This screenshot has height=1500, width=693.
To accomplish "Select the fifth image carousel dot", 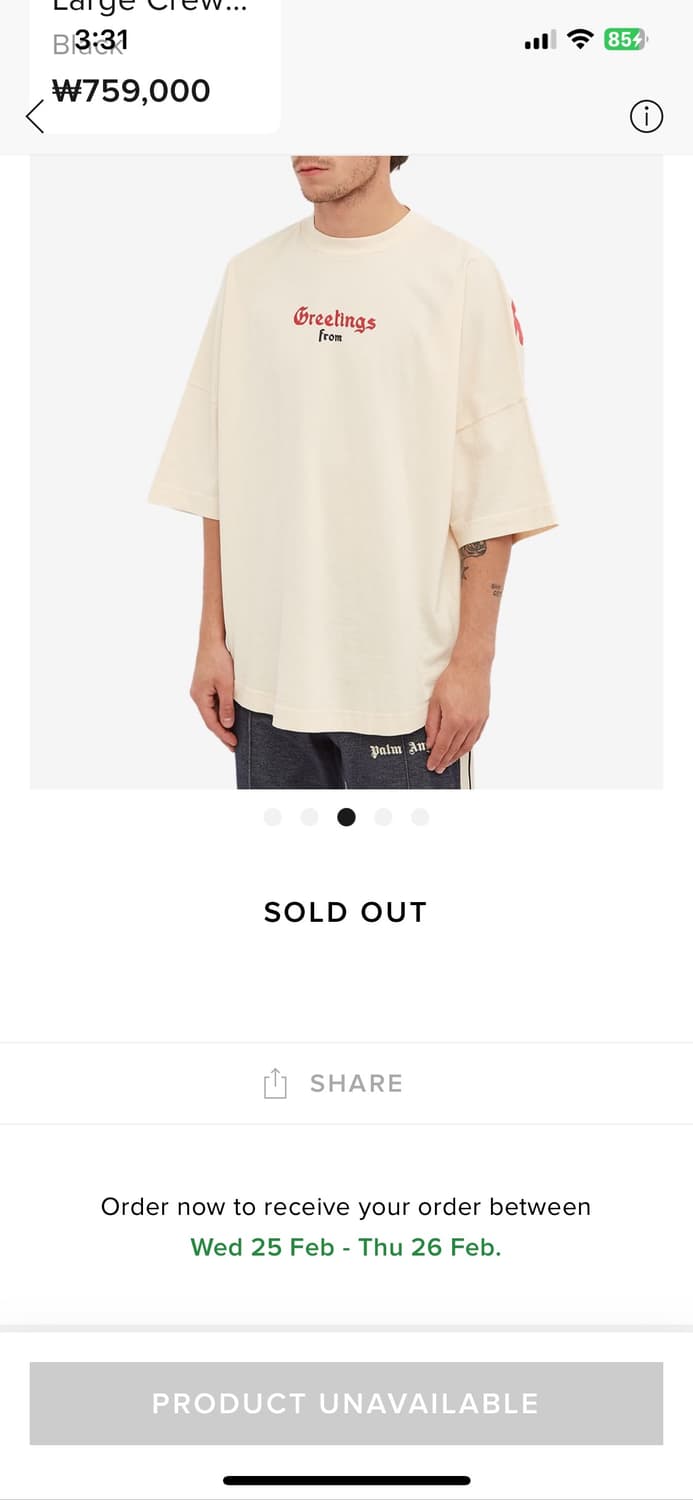I will coord(420,817).
